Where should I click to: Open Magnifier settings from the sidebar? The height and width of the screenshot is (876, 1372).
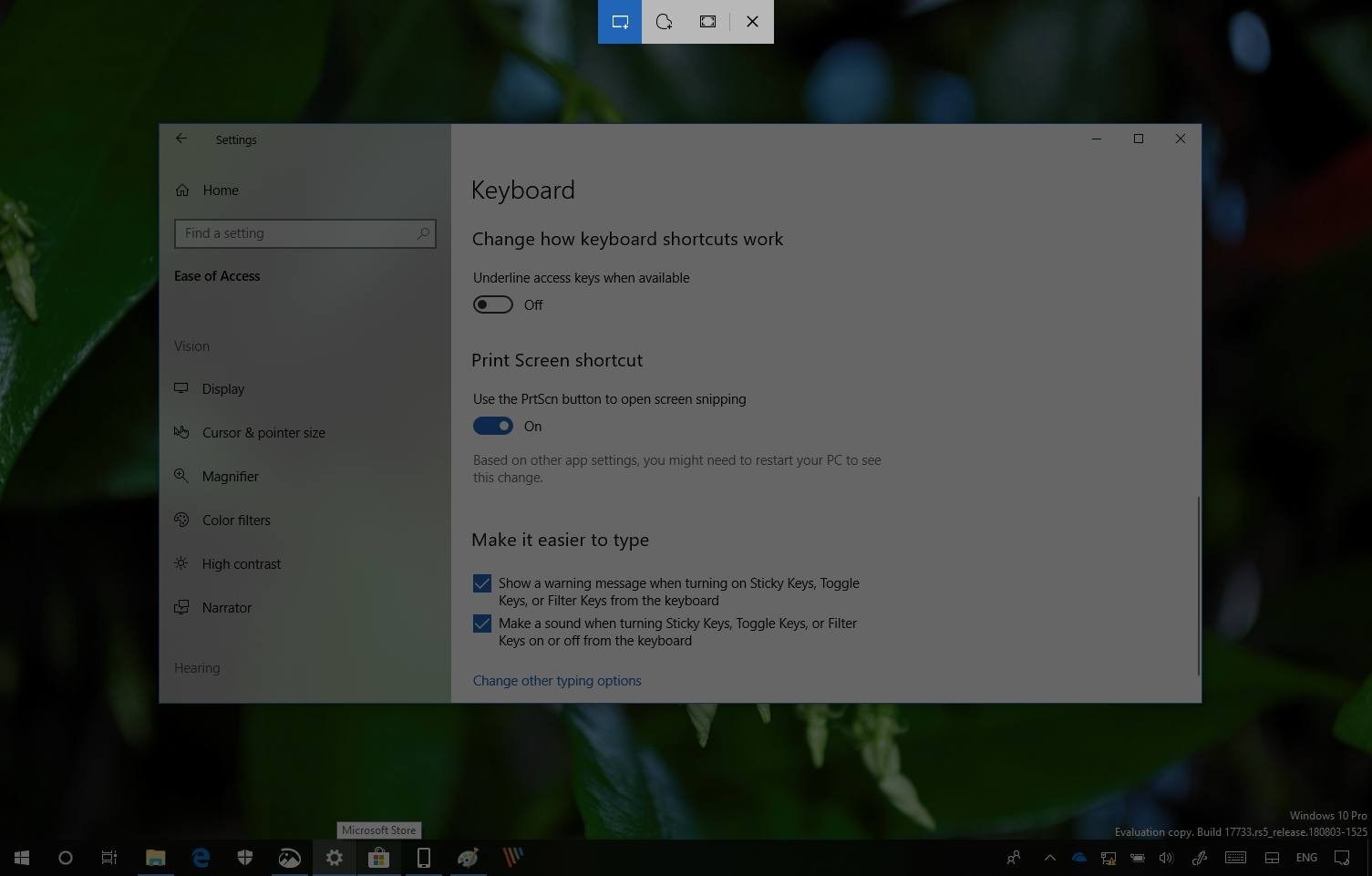[230, 476]
